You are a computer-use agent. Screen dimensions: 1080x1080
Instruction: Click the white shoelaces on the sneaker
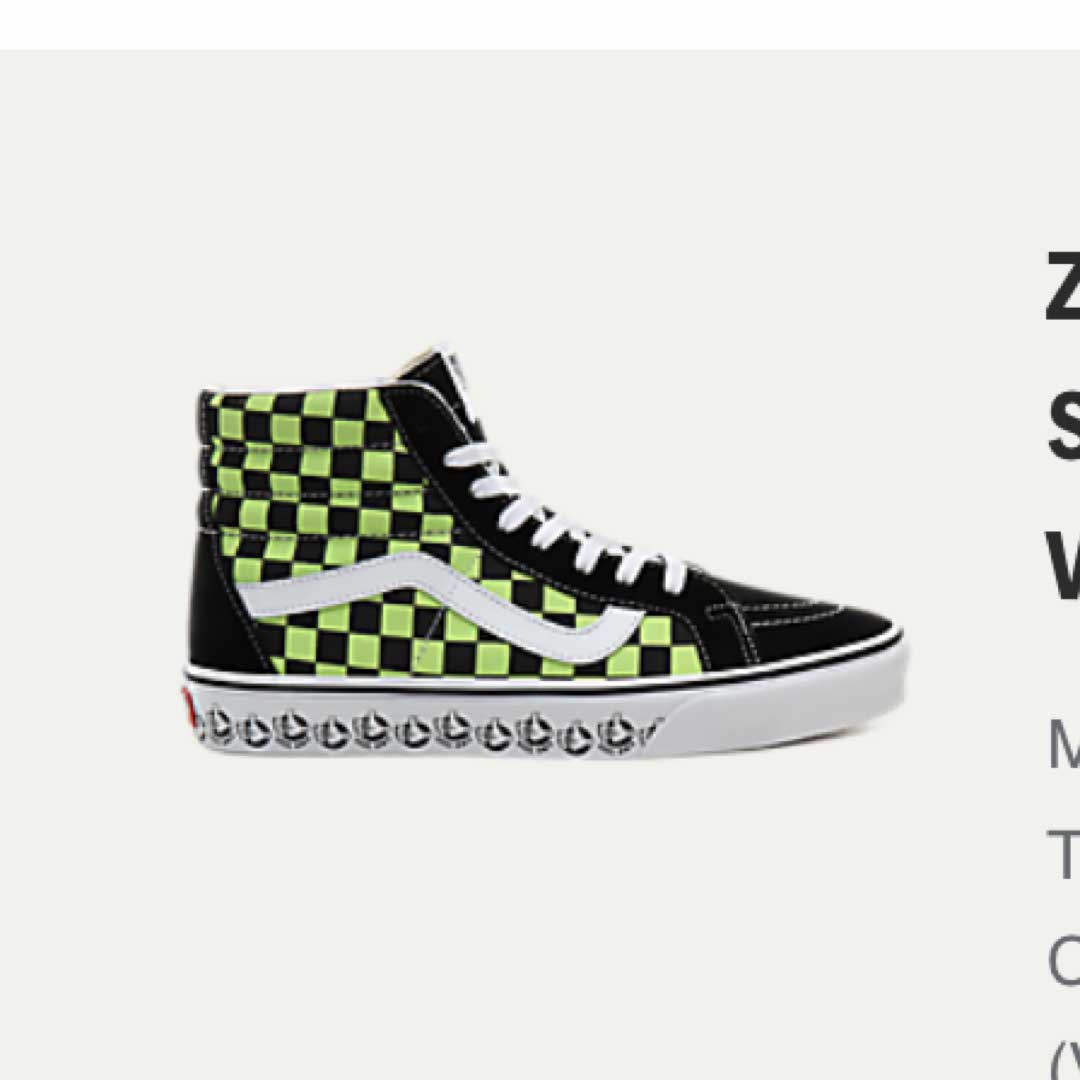tap(565, 518)
